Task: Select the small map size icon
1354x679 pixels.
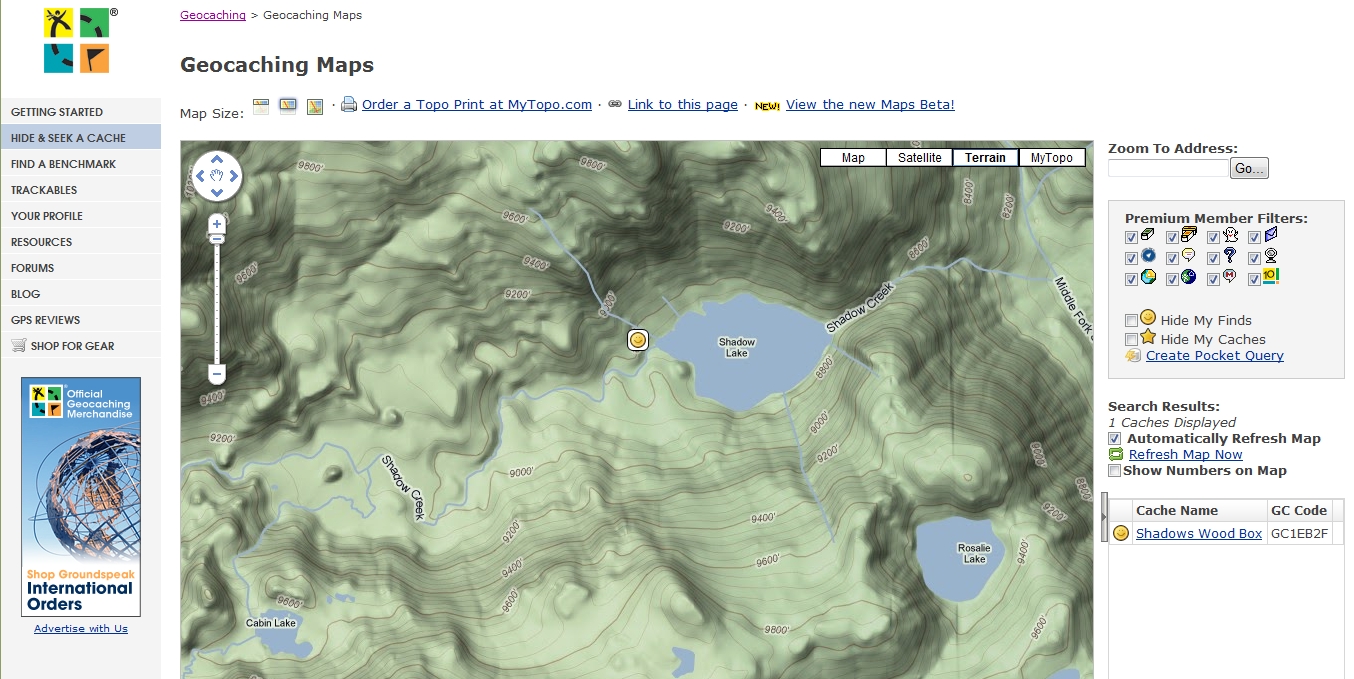Action: point(261,106)
